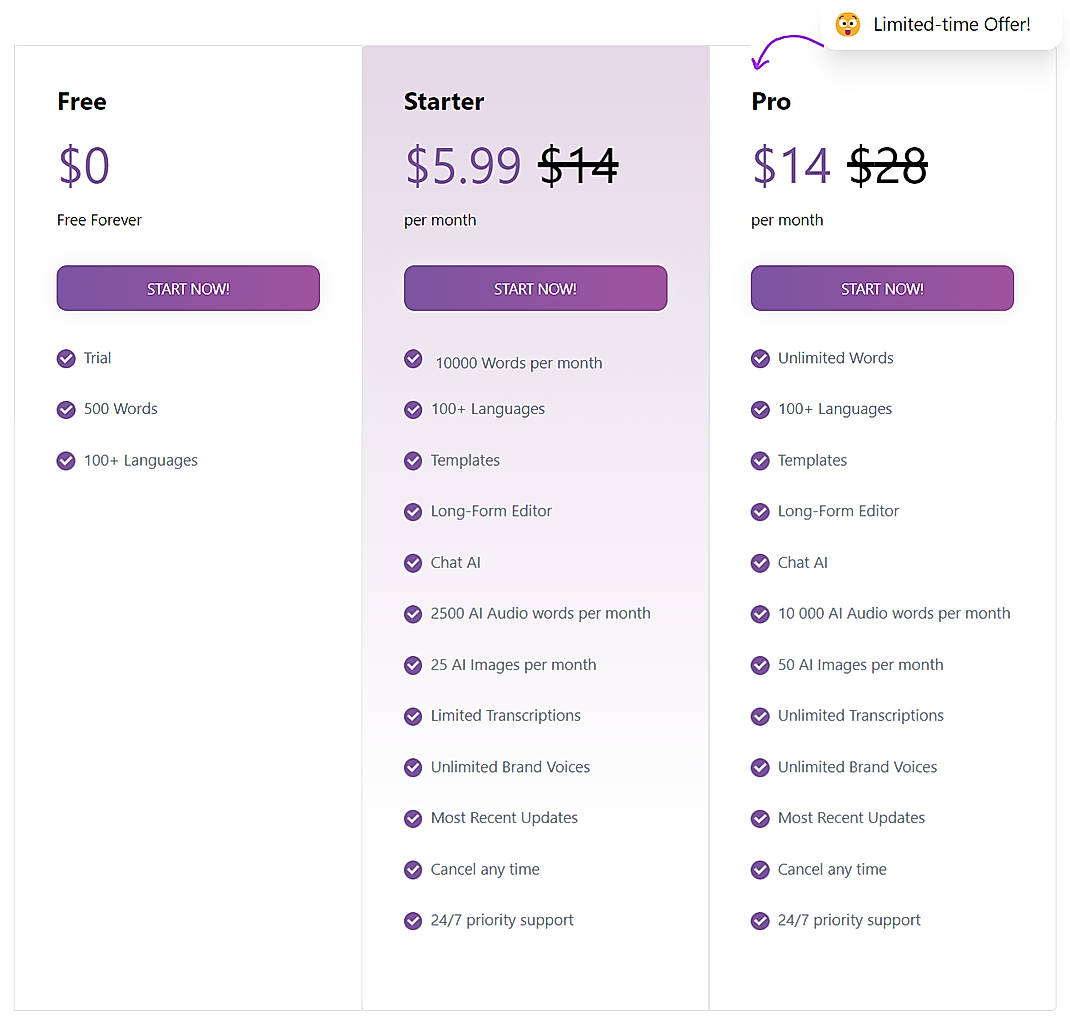Image resolution: width=1070 pixels, height=1026 pixels.
Task: Click checkmark in Starter's Most Recent Updates row
Action: point(413,818)
